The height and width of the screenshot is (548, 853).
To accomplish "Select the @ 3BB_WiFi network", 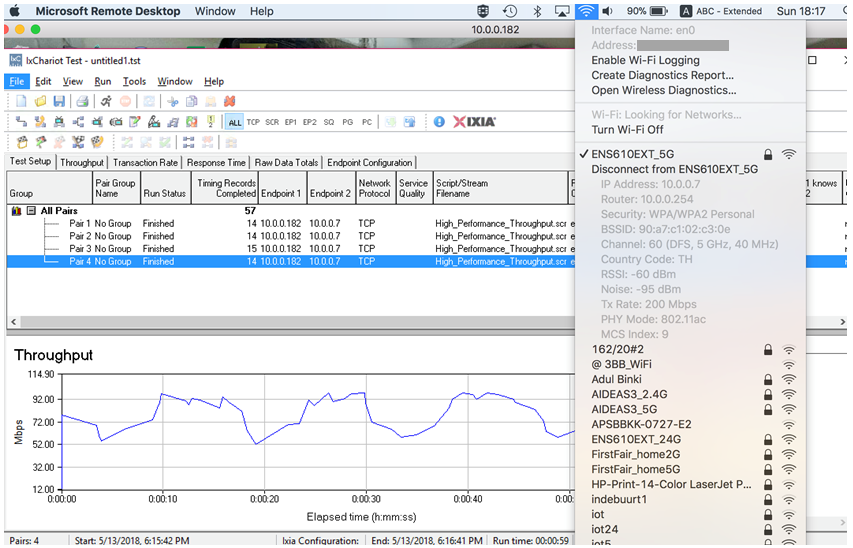I will pyautogui.click(x=690, y=364).
